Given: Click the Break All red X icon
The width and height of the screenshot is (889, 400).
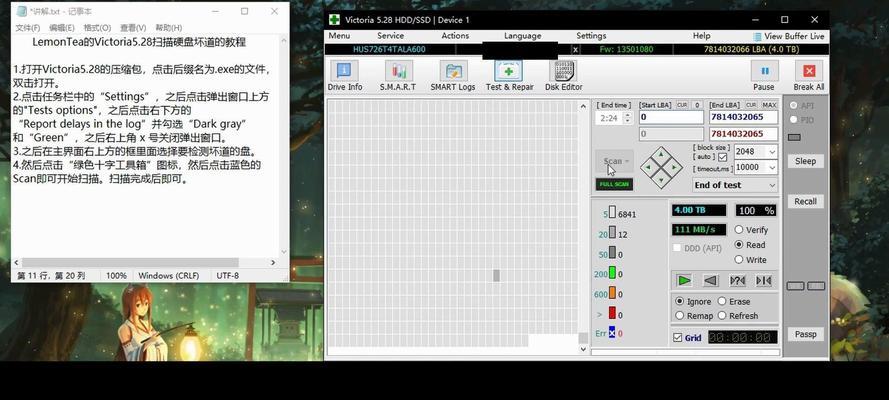Looking at the screenshot, I should click(809, 71).
